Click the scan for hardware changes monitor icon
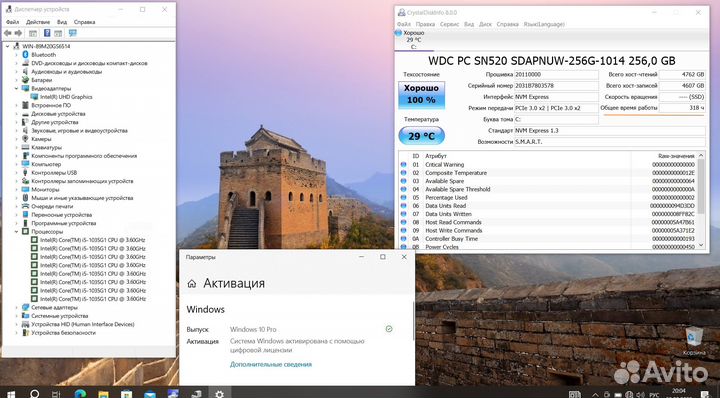The image size is (720, 398). click(73, 33)
